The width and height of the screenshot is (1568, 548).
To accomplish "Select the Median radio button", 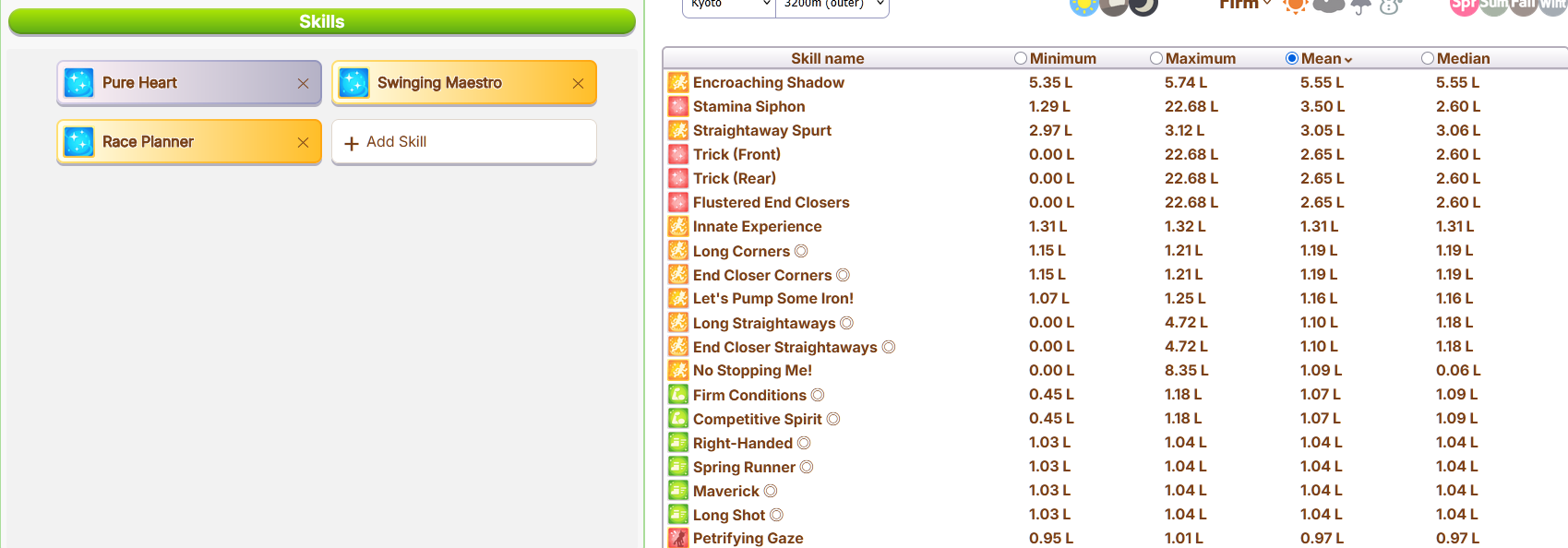I will click(x=1428, y=58).
